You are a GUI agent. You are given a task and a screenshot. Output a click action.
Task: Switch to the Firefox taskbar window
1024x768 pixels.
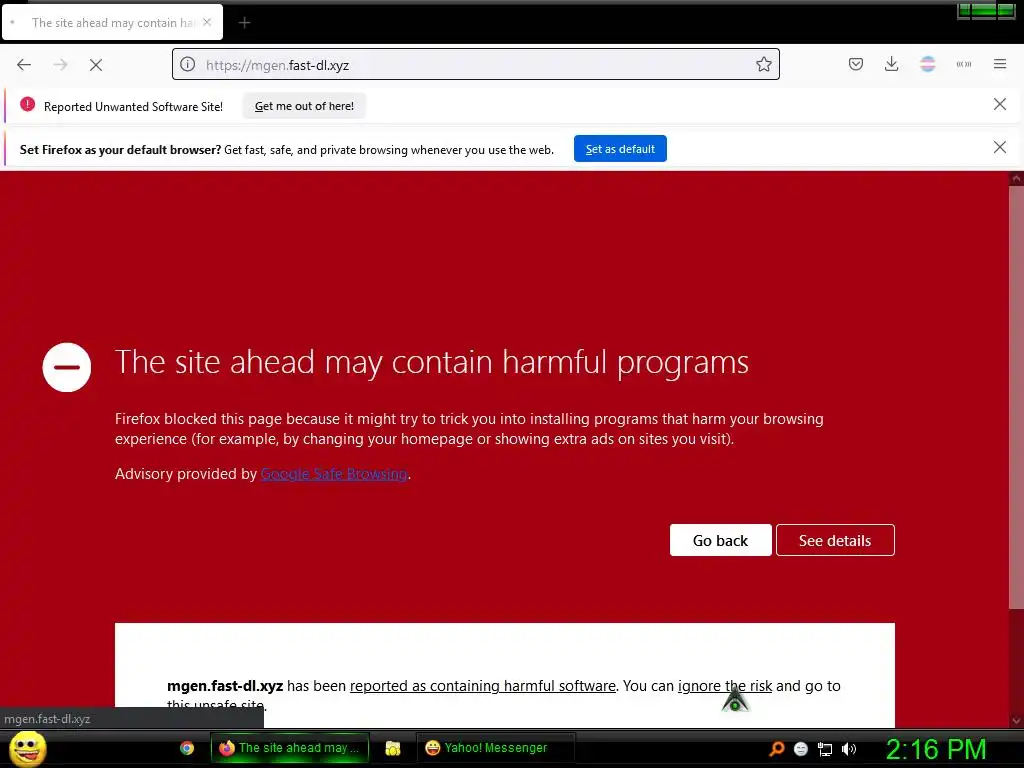point(290,748)
